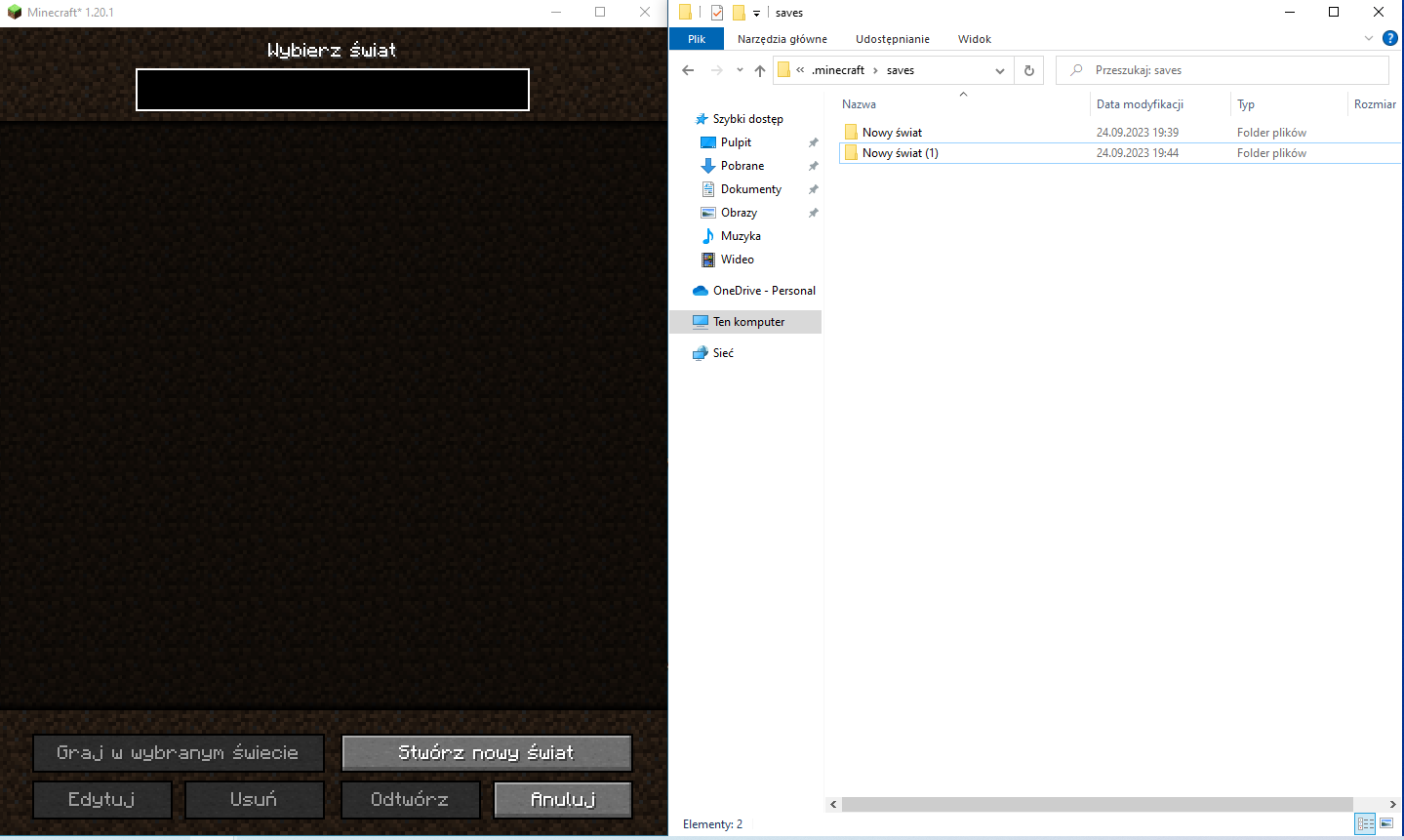This screenshot has width=1404, height=840.
Task: Click the properties checkmark quick access icon
Action: click(717, 13)
